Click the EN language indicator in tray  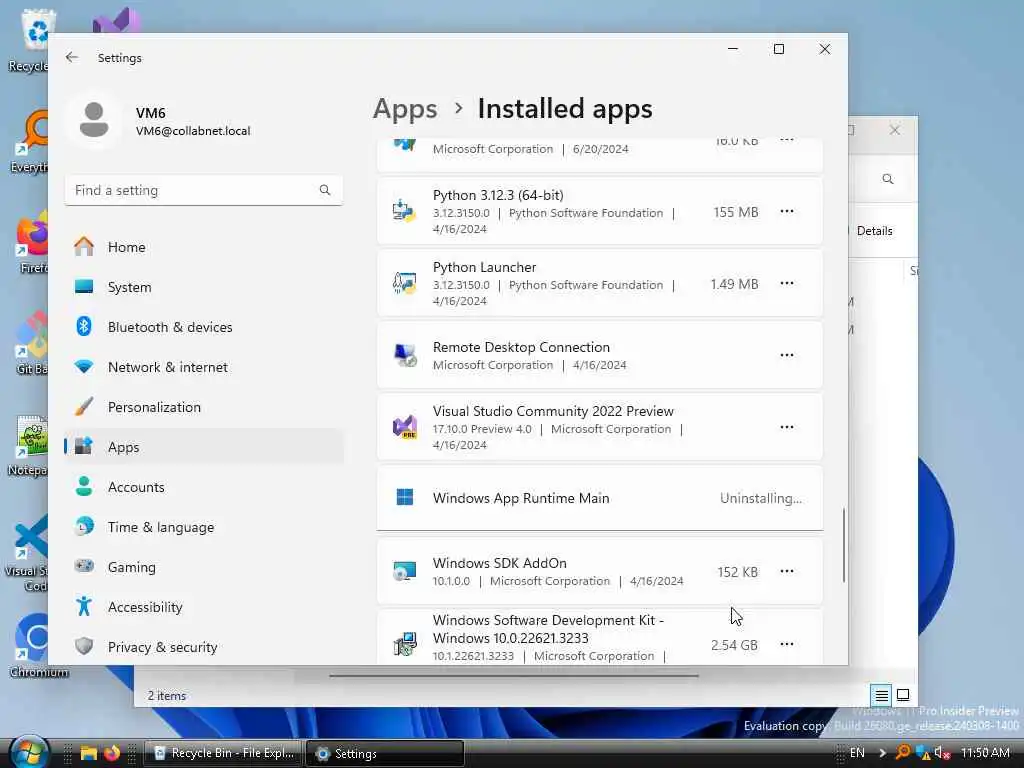point(857,753)
